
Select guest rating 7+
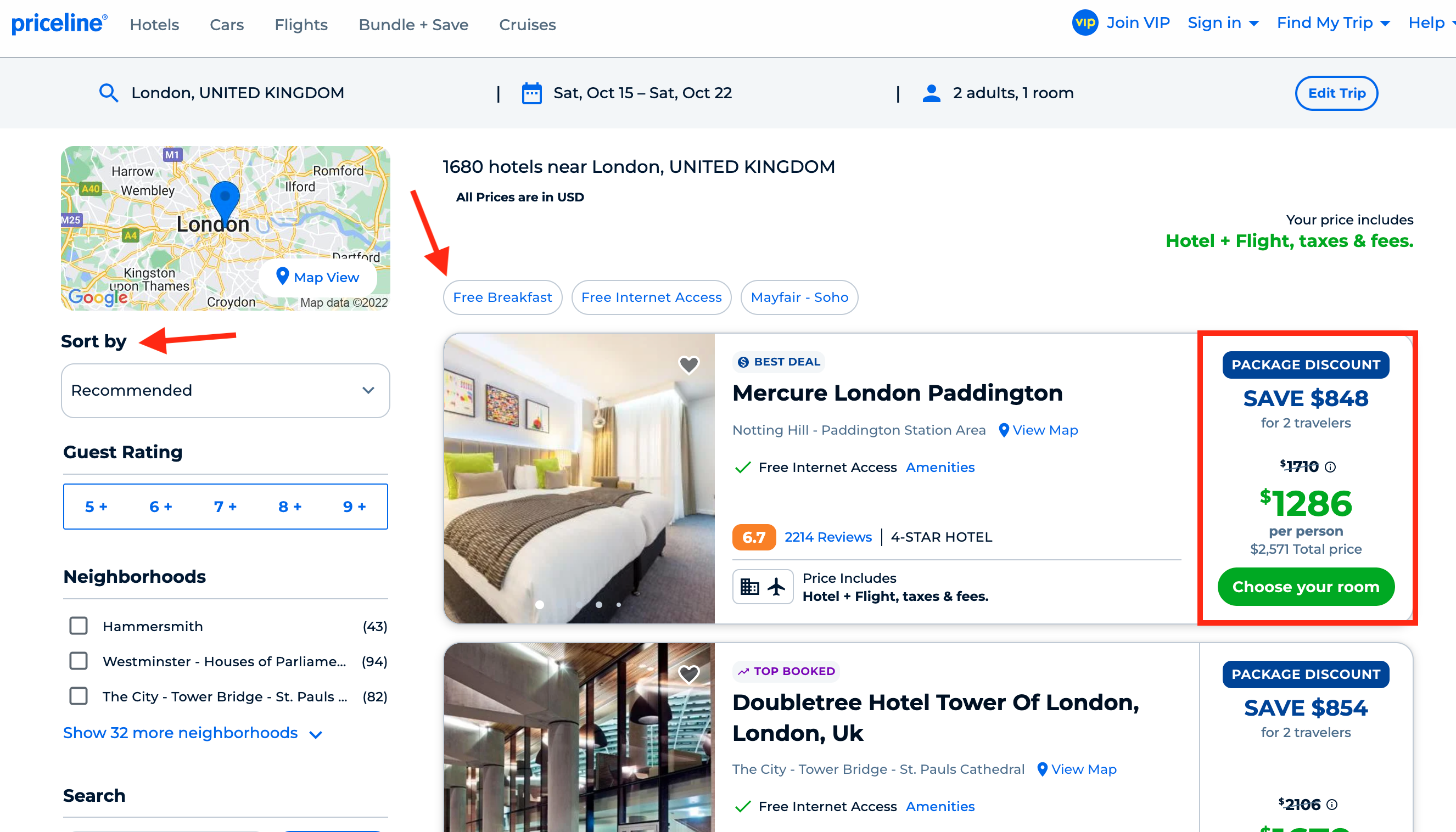tap(225, 507)
